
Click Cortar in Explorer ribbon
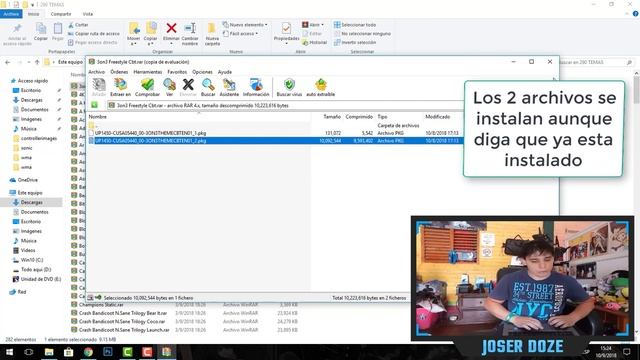[78, 25]
